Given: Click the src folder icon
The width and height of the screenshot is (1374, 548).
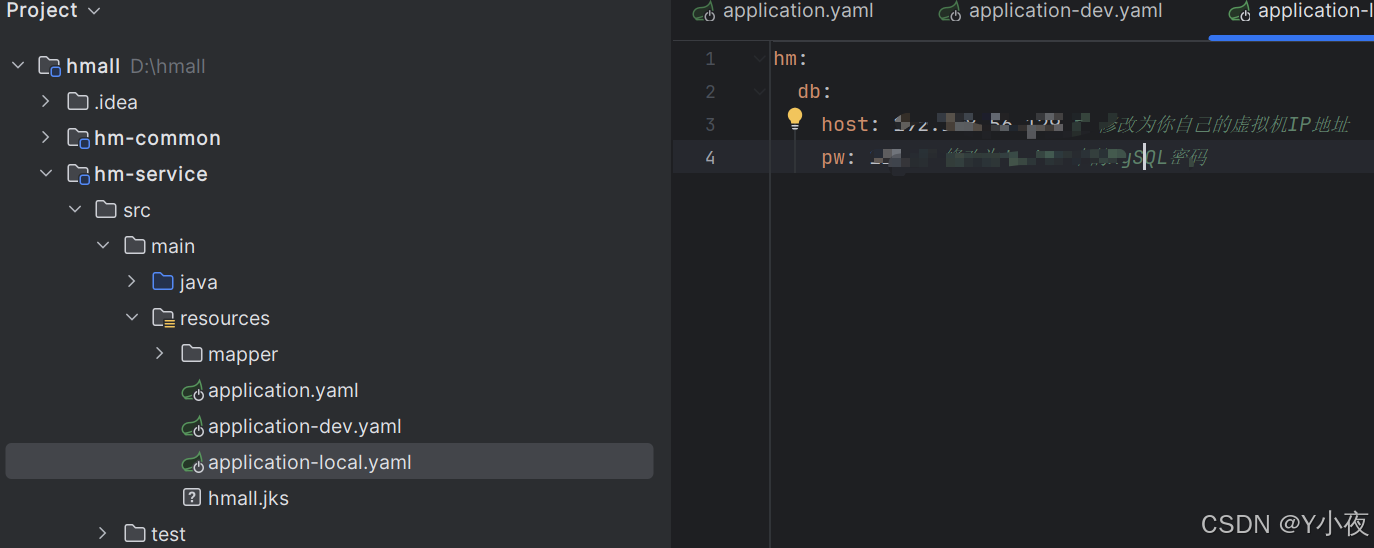Looking at the screenshot, I should [x=106, y=210].
